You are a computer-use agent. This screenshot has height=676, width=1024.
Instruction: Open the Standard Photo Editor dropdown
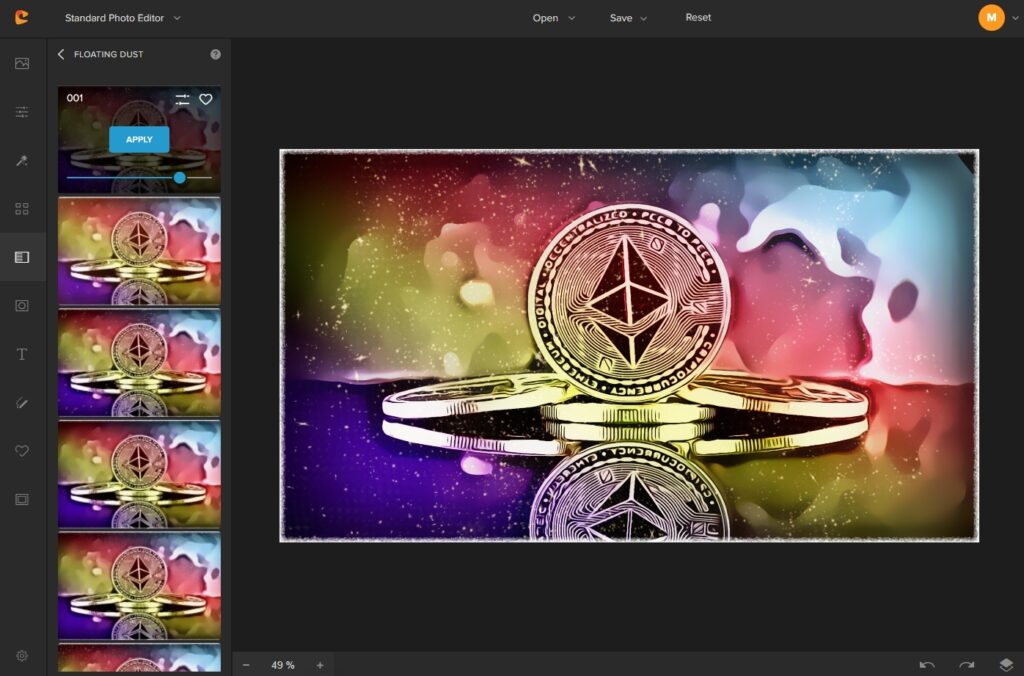tap(122, 18)
